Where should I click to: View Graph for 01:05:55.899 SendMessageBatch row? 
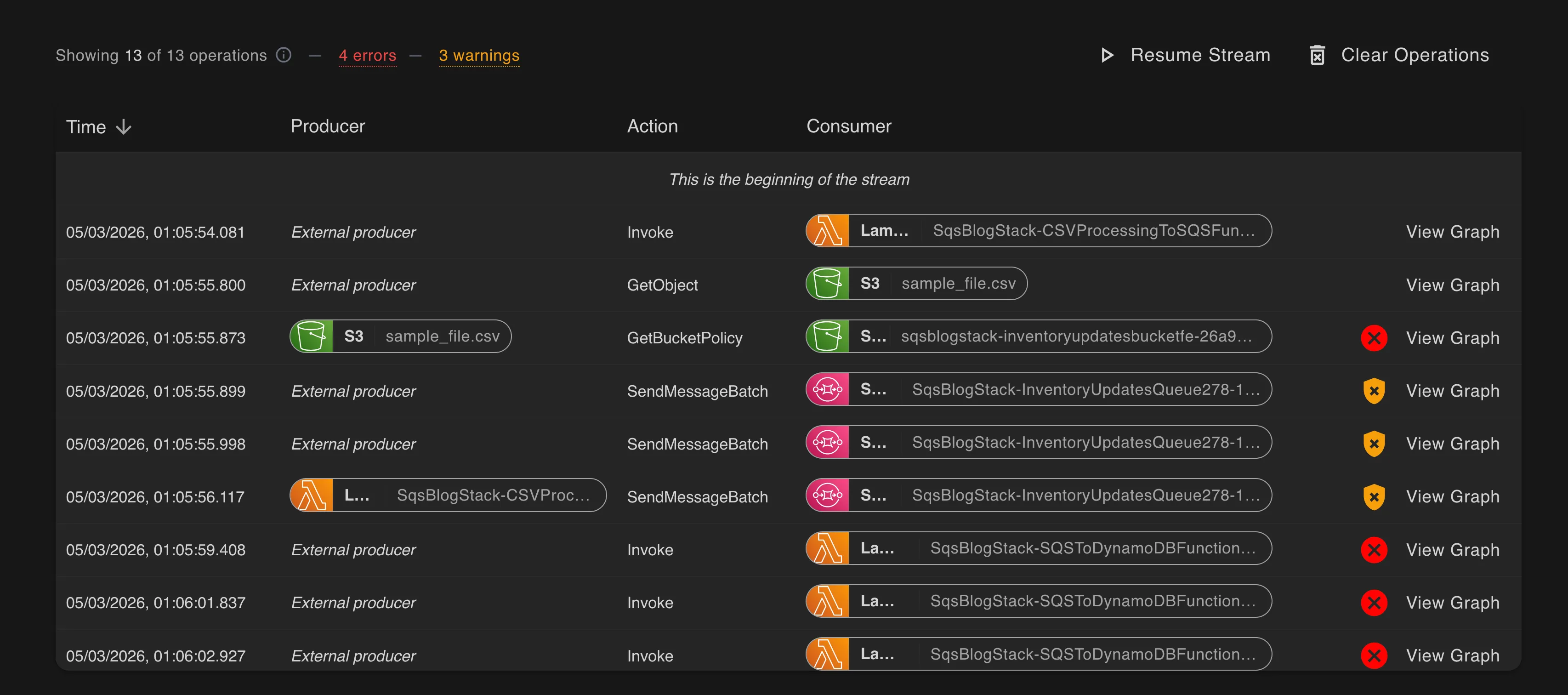(x=1452, y=391)
